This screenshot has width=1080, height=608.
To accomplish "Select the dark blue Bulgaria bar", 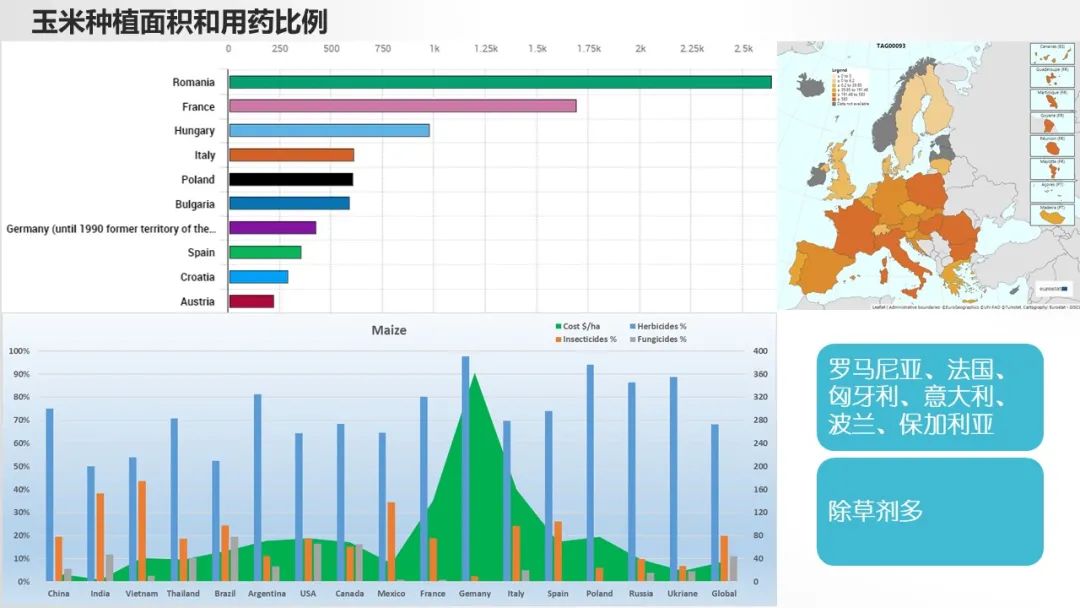I will point(289,203).
